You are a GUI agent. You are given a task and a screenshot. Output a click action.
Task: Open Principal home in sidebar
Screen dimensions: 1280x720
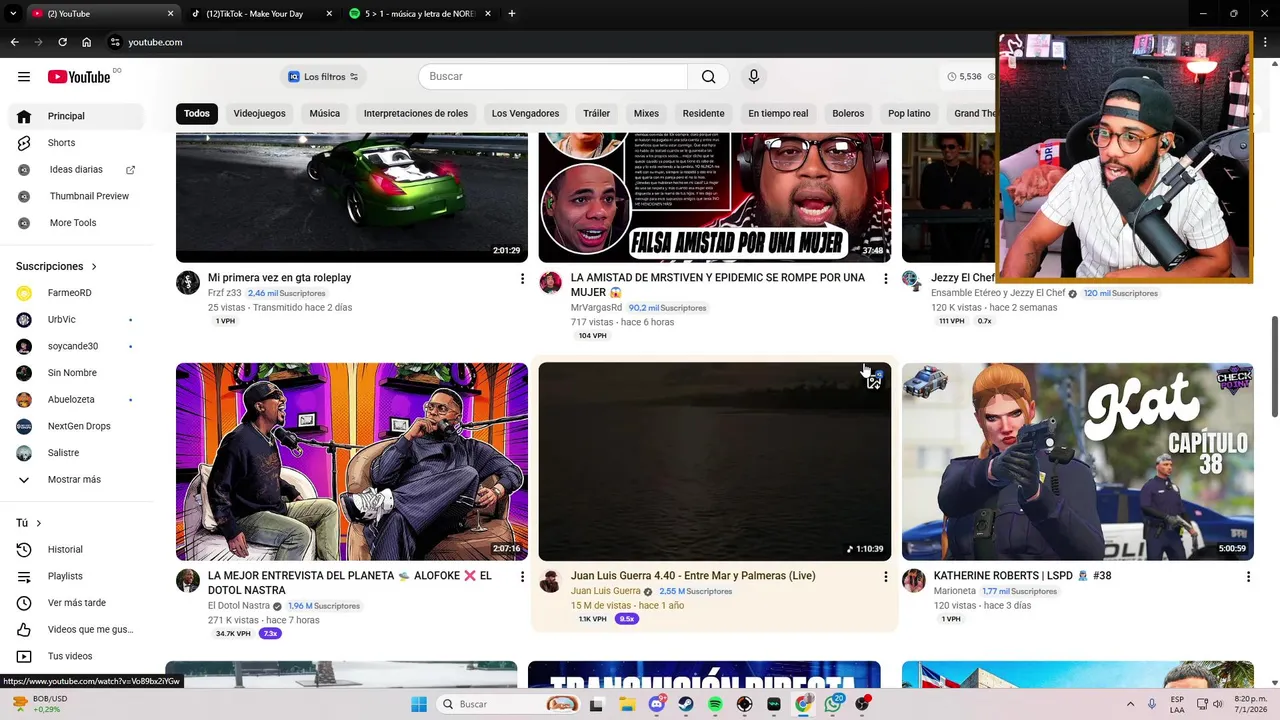(76, 116)
